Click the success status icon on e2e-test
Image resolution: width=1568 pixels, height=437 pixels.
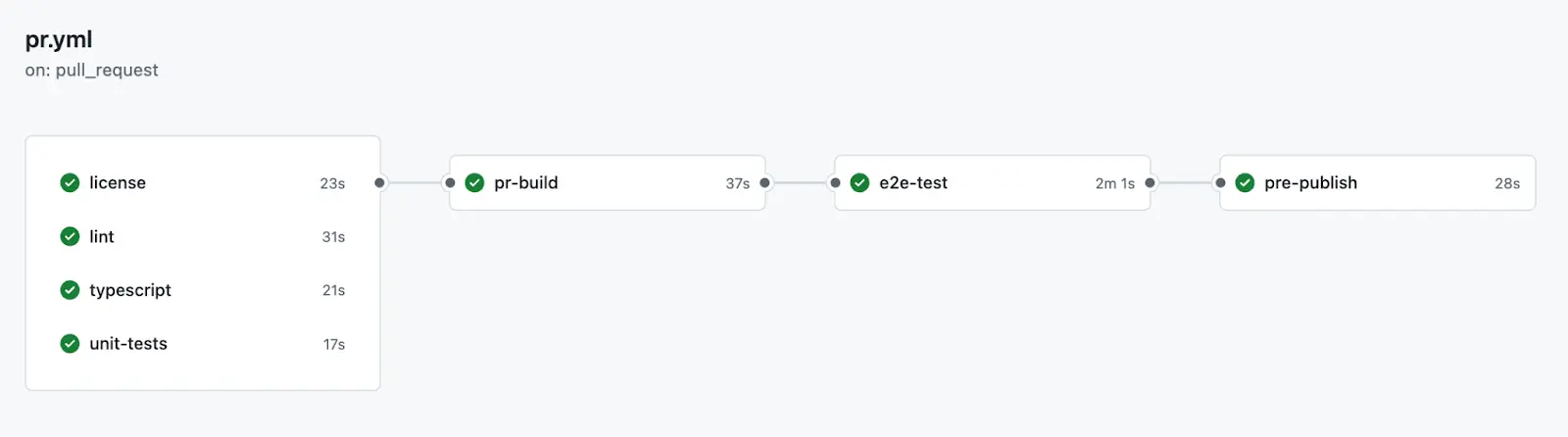pos(859,183)
